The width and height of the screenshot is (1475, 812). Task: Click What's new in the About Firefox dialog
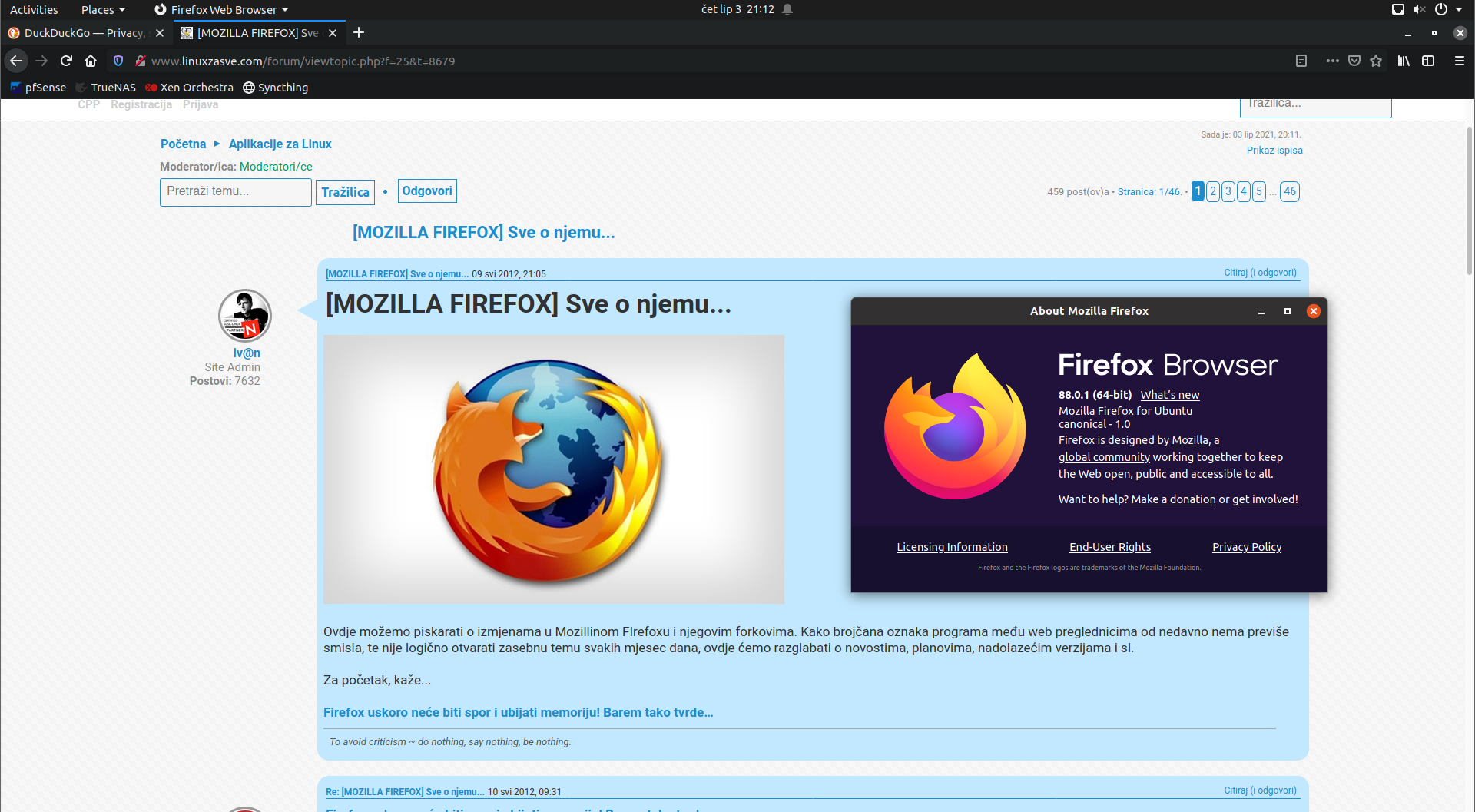coord(1170,395)
